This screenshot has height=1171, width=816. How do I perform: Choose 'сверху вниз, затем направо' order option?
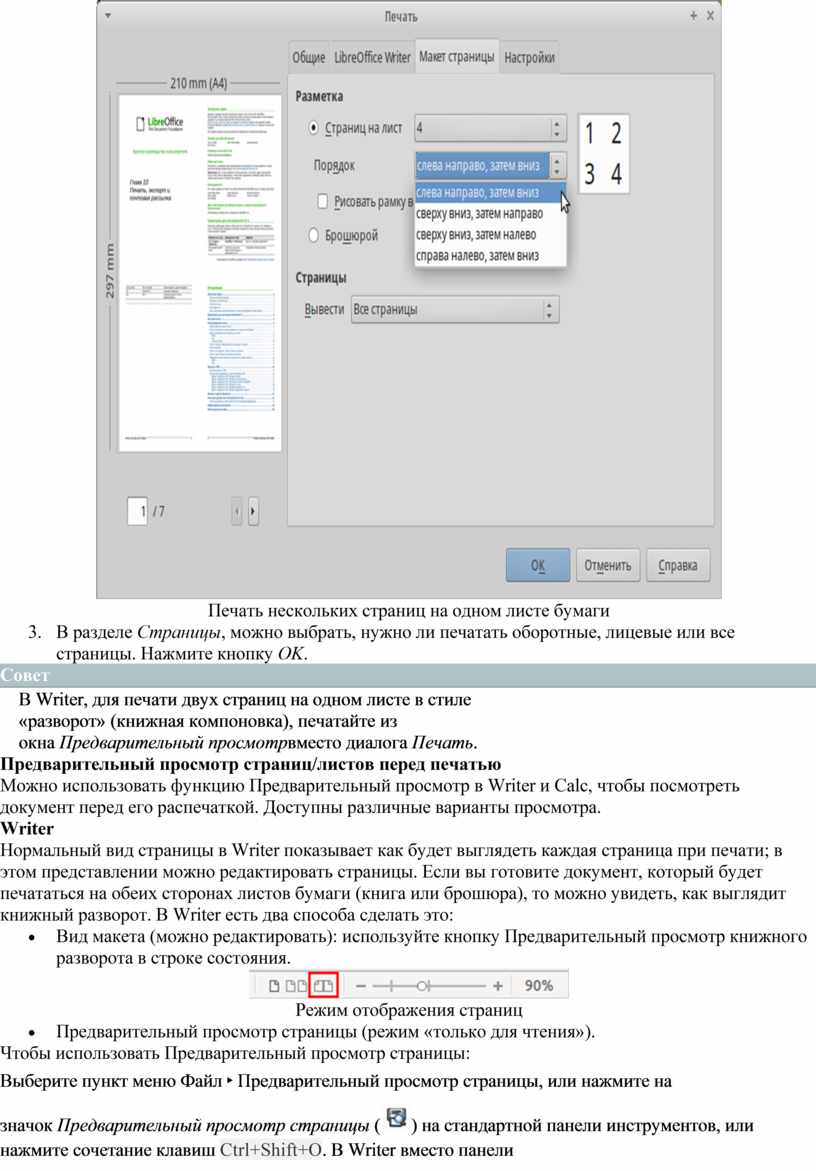point(490,214)
